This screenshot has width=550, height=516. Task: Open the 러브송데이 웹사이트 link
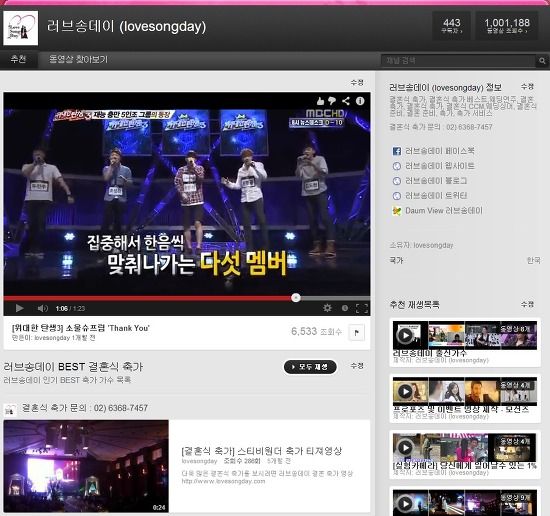click(x=440, y=166)
